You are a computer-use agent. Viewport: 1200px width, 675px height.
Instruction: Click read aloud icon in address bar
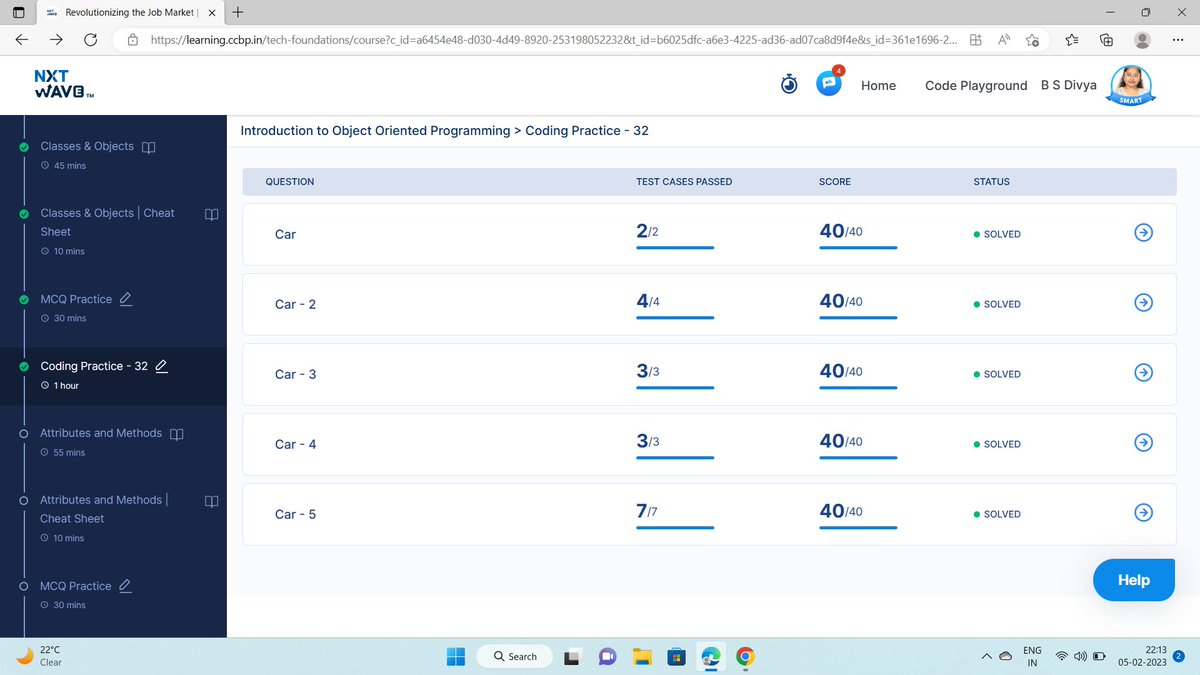[1003, 40]
